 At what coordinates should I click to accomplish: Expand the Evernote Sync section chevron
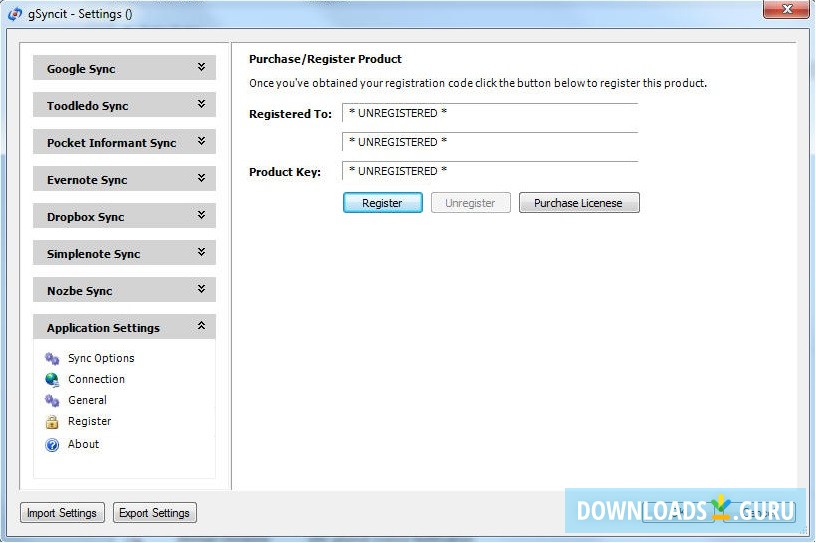201,178
